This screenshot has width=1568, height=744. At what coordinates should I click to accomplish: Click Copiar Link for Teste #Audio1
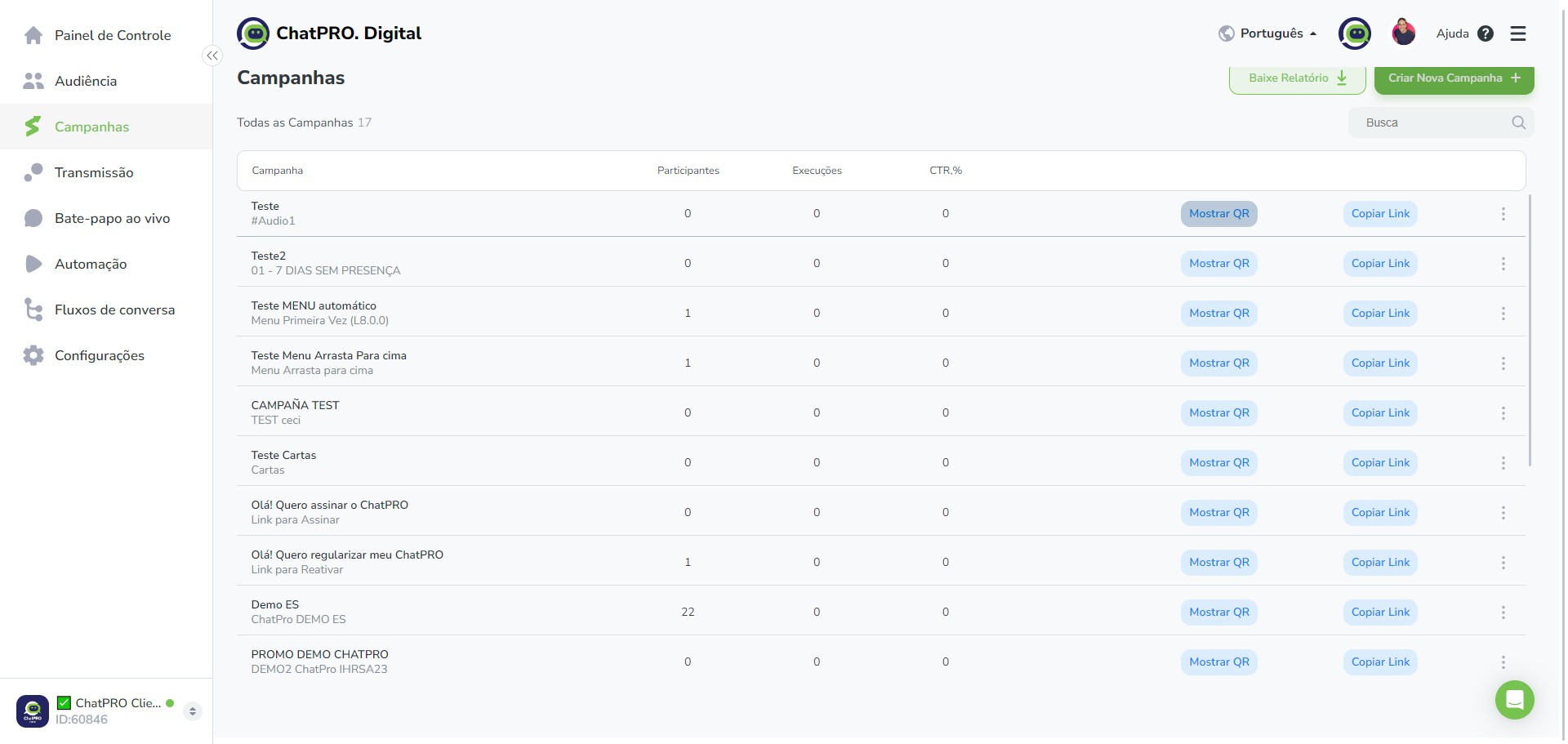[x=1380, y=214]
